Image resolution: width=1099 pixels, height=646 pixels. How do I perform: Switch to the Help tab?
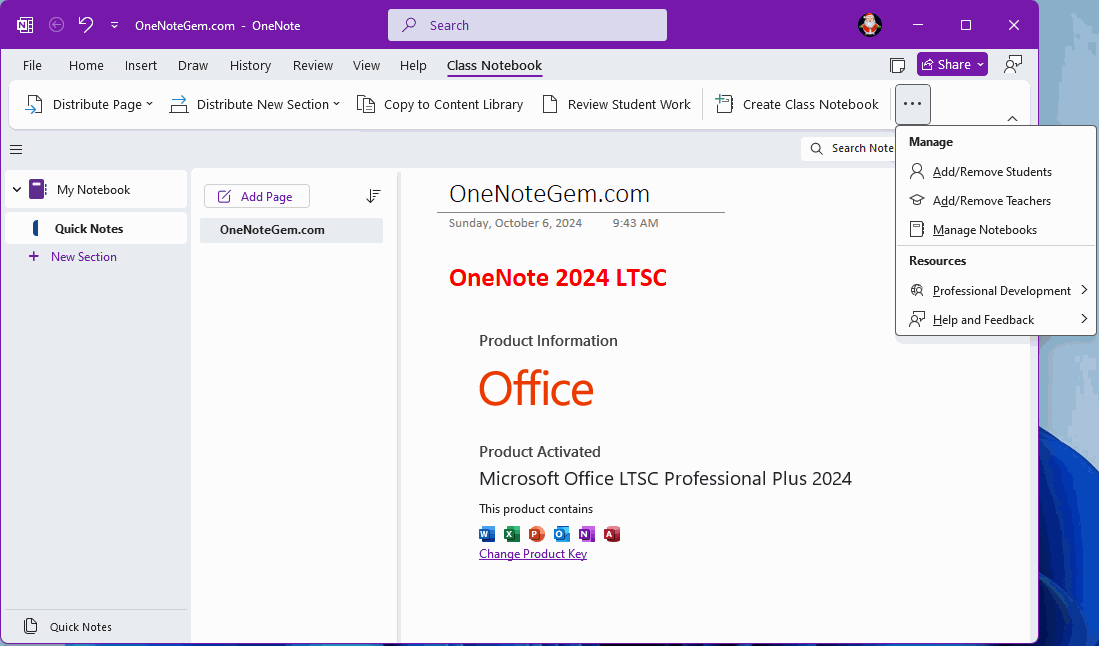413,65
